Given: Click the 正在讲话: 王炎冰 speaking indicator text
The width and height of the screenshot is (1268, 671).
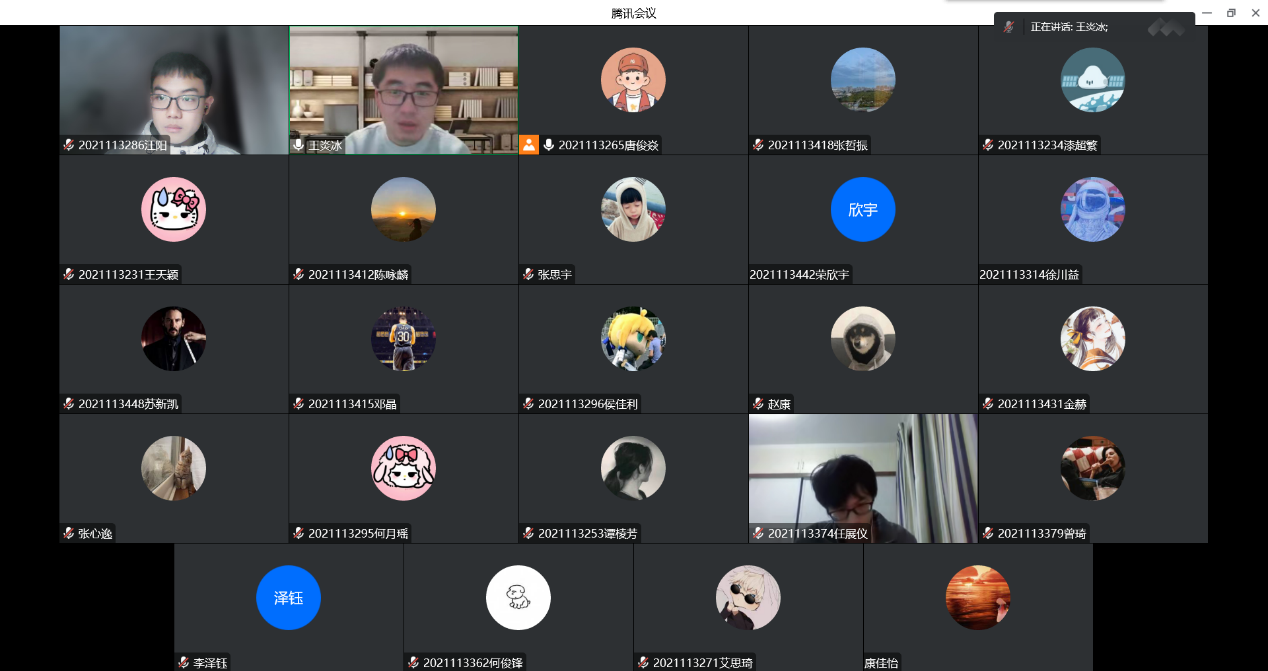Looking at the screenshot, I should [x=1069, y=27].
